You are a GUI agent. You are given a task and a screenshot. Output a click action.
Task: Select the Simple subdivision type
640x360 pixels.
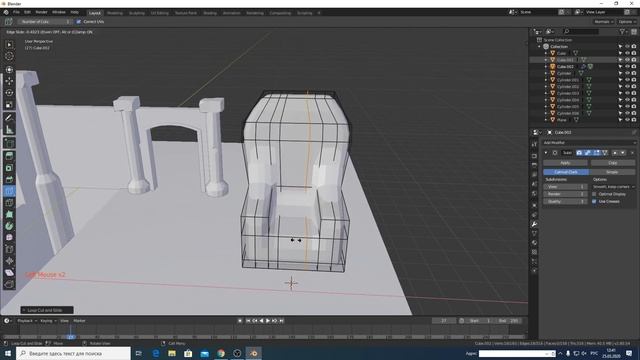click(x=612, y=172)
